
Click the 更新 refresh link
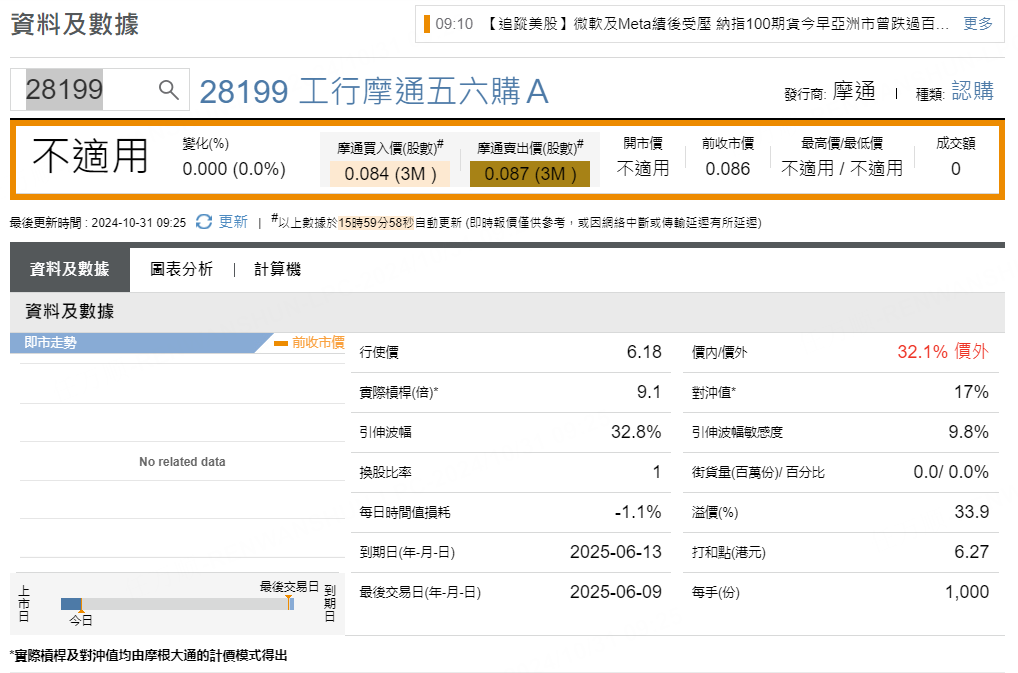pyautogui.click(x=233, y=222)
